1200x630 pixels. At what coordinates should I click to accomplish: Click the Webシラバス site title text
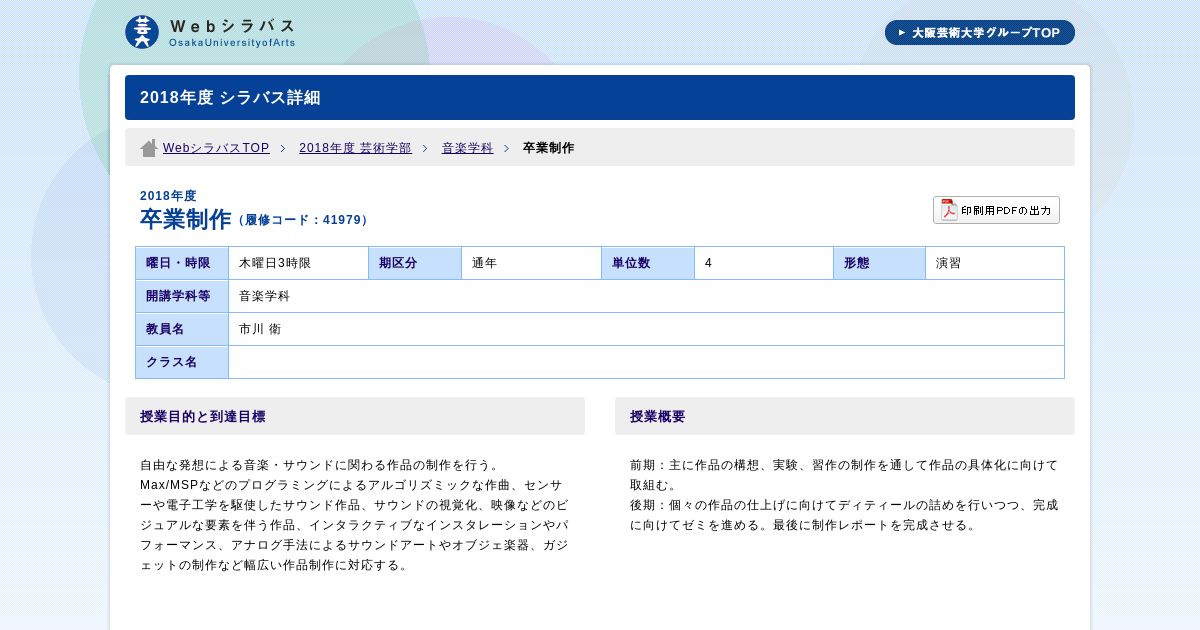coord(232,26)
